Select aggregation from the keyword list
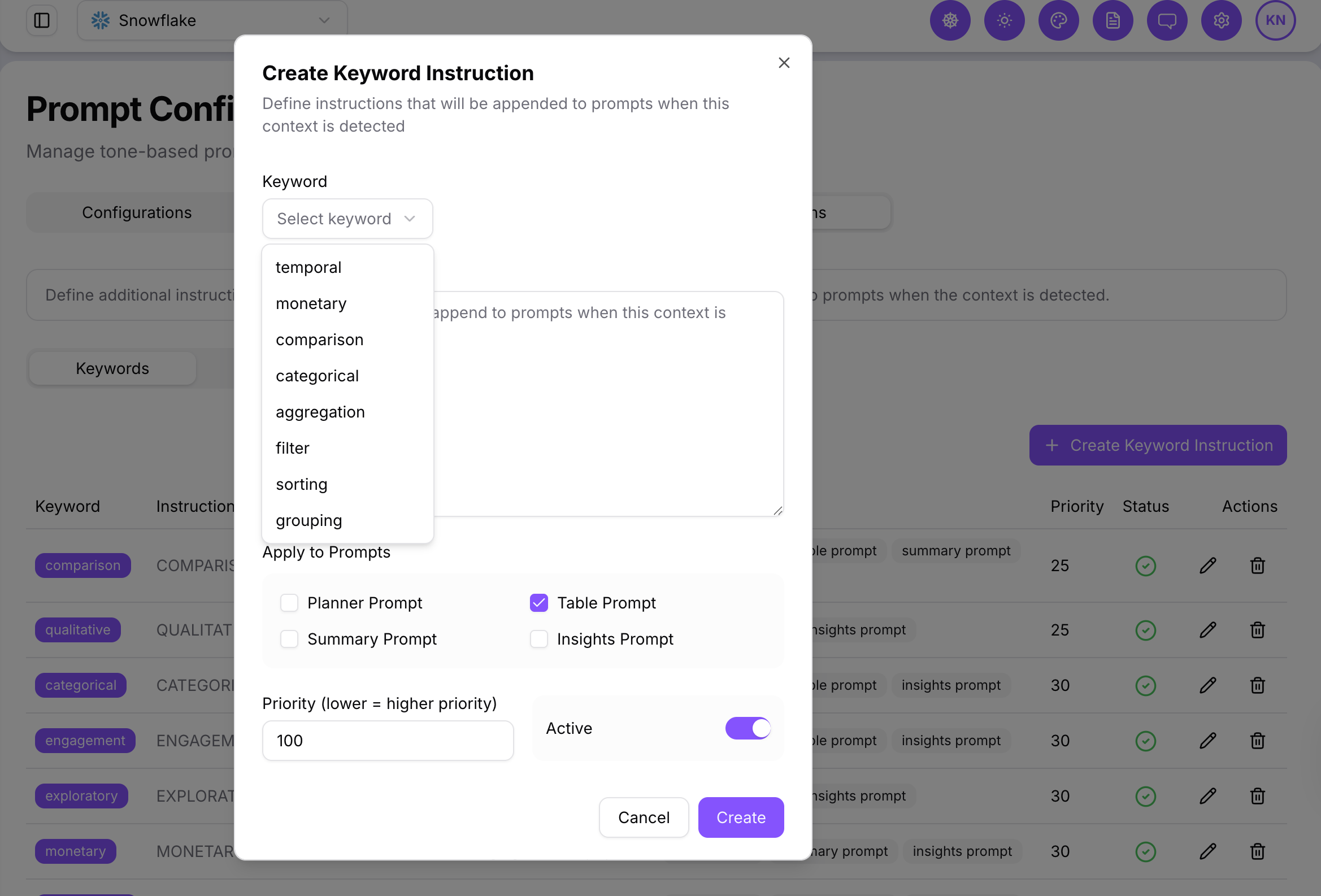Viewport: 1321px width, 896px height. point(320,411)
